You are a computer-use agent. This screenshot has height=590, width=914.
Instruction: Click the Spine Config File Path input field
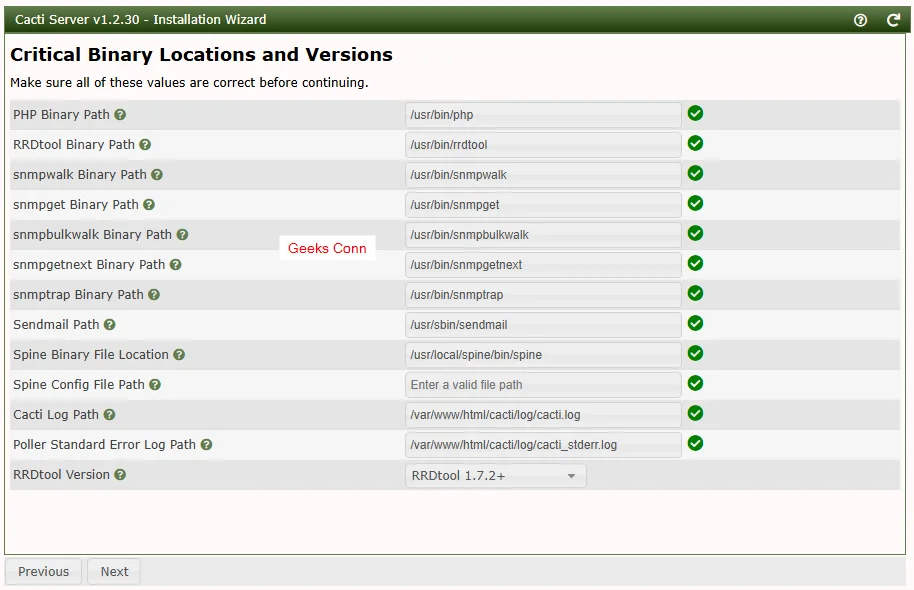[x=542, y=384]
